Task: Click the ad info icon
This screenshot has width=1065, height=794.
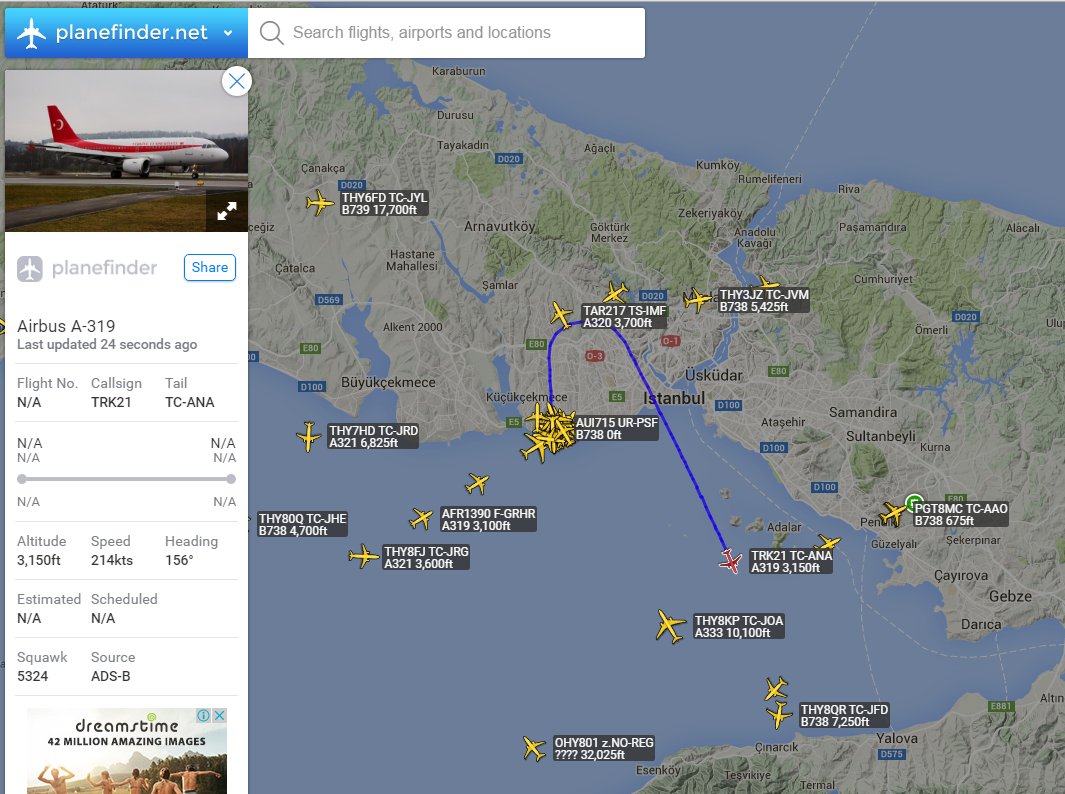Action: pyautogui.click(x=203, y=715)
